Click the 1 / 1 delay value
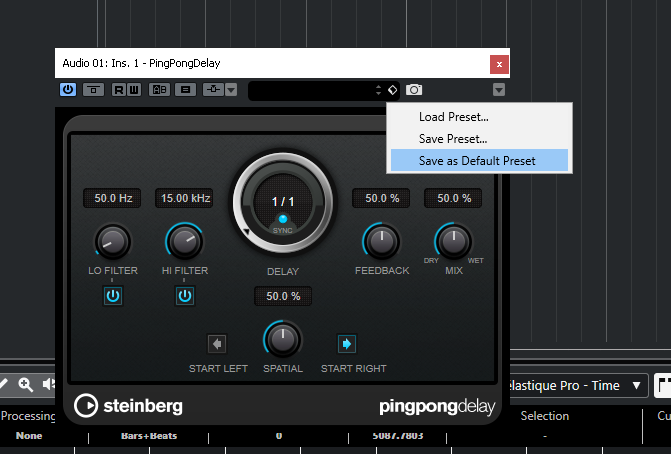The image size is (671, 454). (283, 202)
